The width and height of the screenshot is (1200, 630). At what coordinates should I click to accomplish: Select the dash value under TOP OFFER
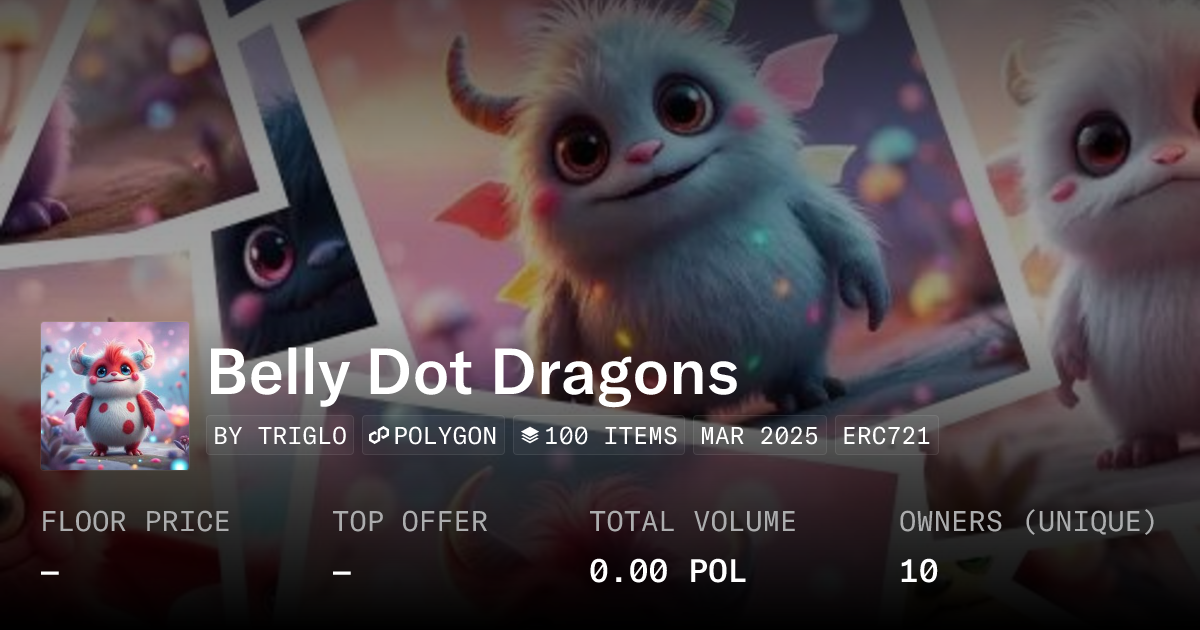(x=342, y=572)
